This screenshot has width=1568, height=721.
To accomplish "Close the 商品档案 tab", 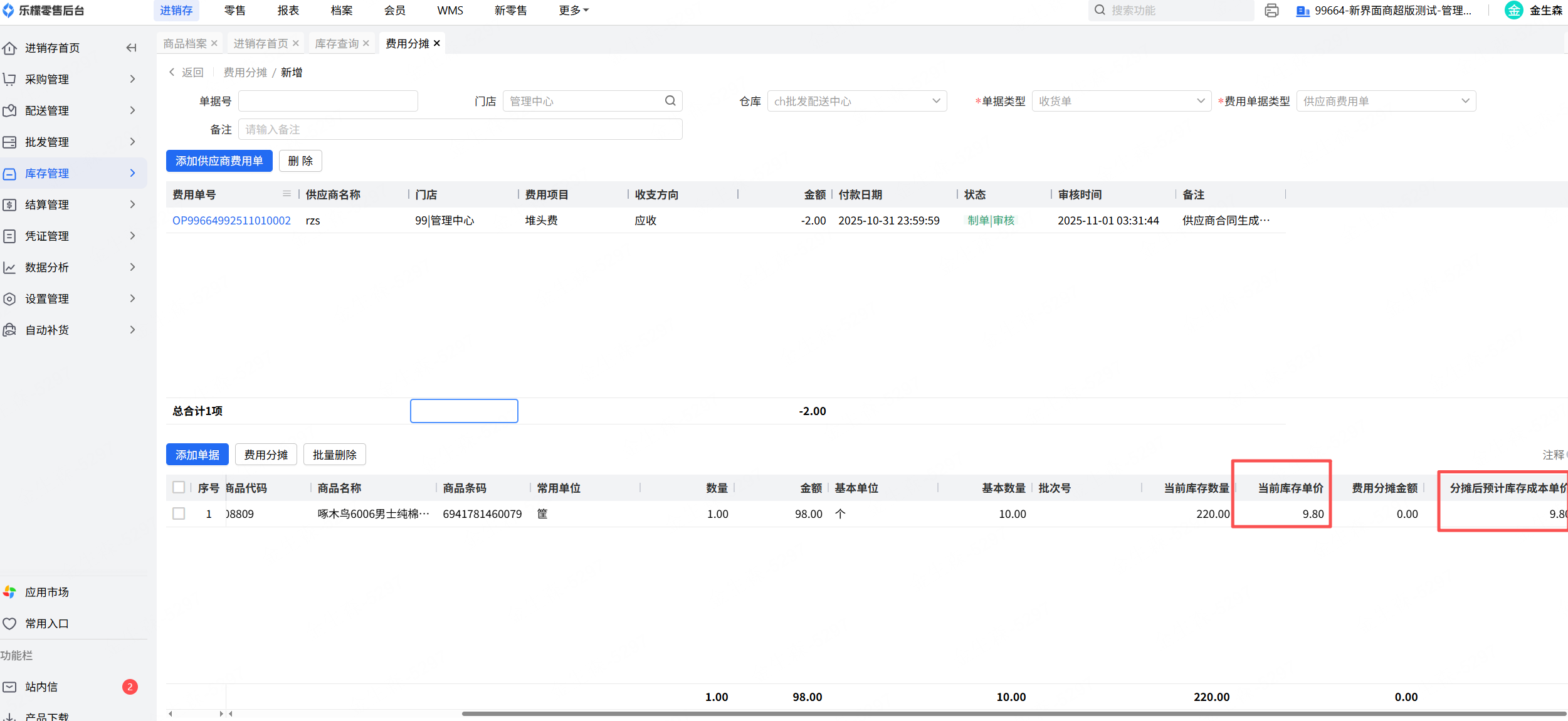I will (214, 43).
